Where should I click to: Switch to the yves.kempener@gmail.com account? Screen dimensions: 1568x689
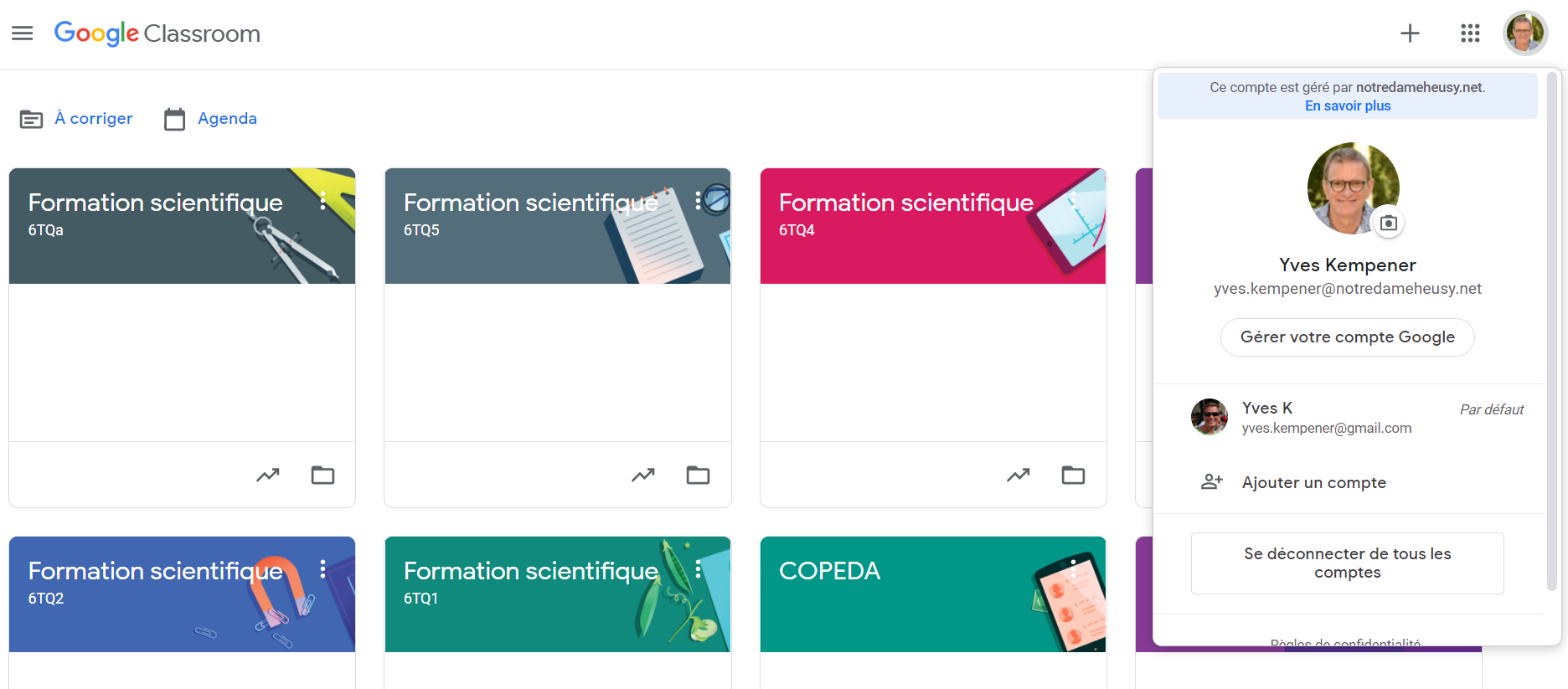1347,417
